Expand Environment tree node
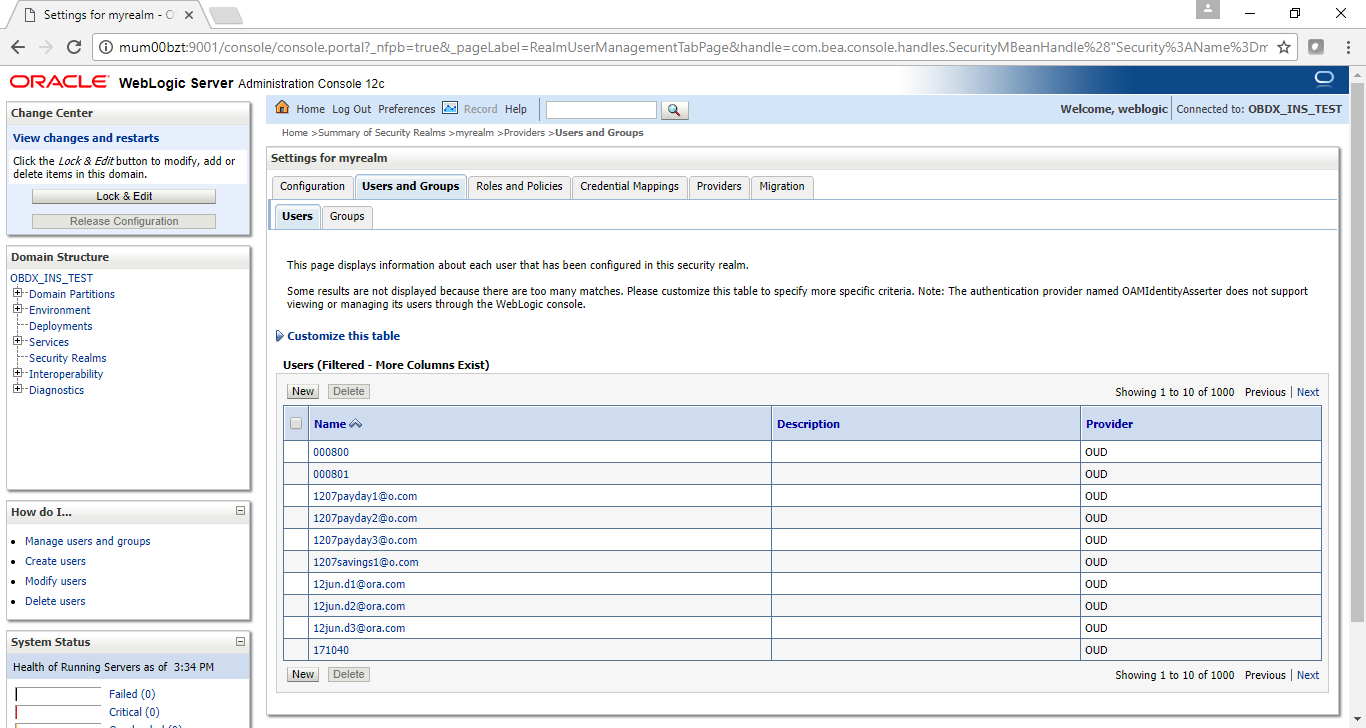 click(x=18, y=310)
